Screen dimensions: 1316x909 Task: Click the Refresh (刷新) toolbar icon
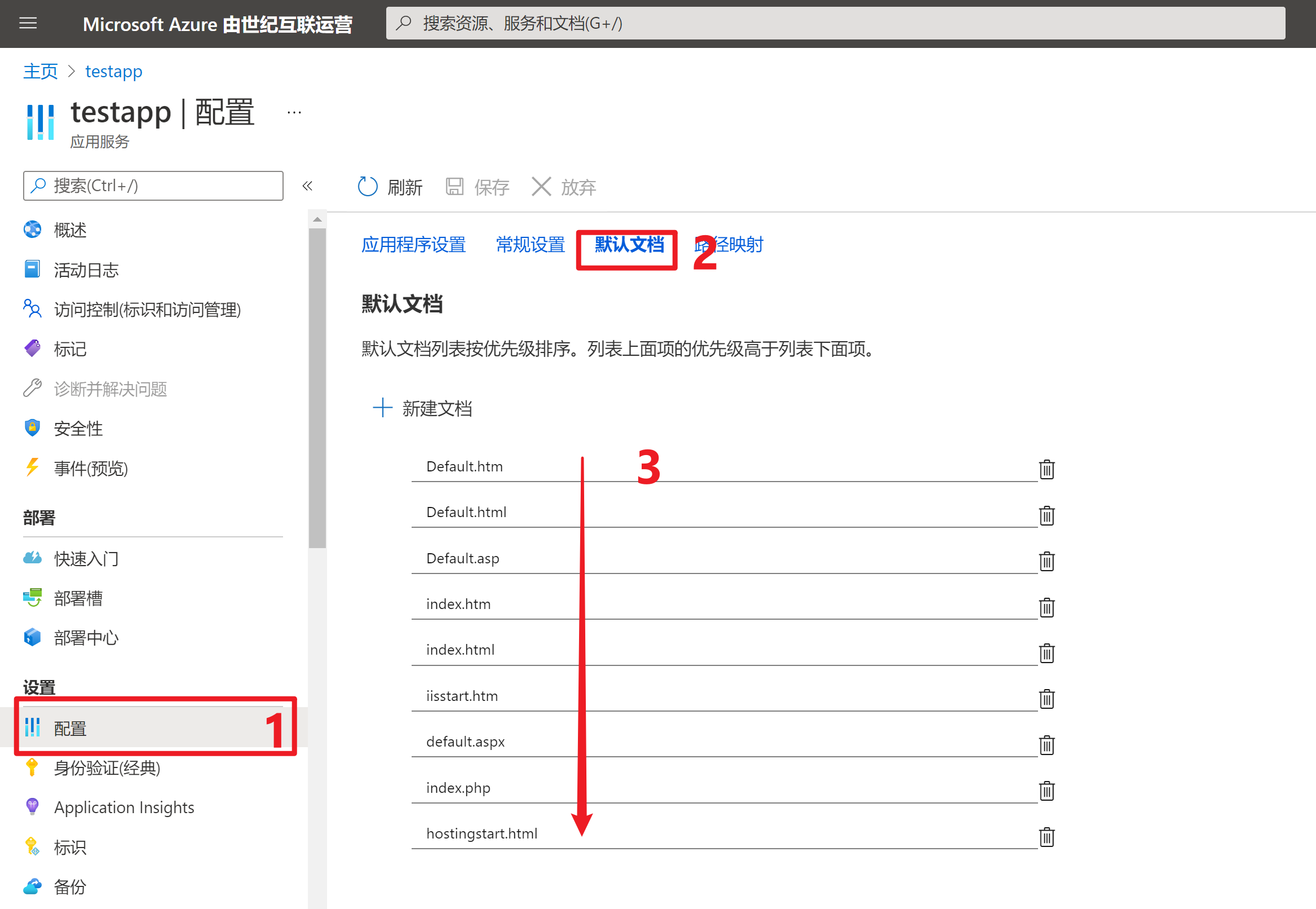(367, 186)
